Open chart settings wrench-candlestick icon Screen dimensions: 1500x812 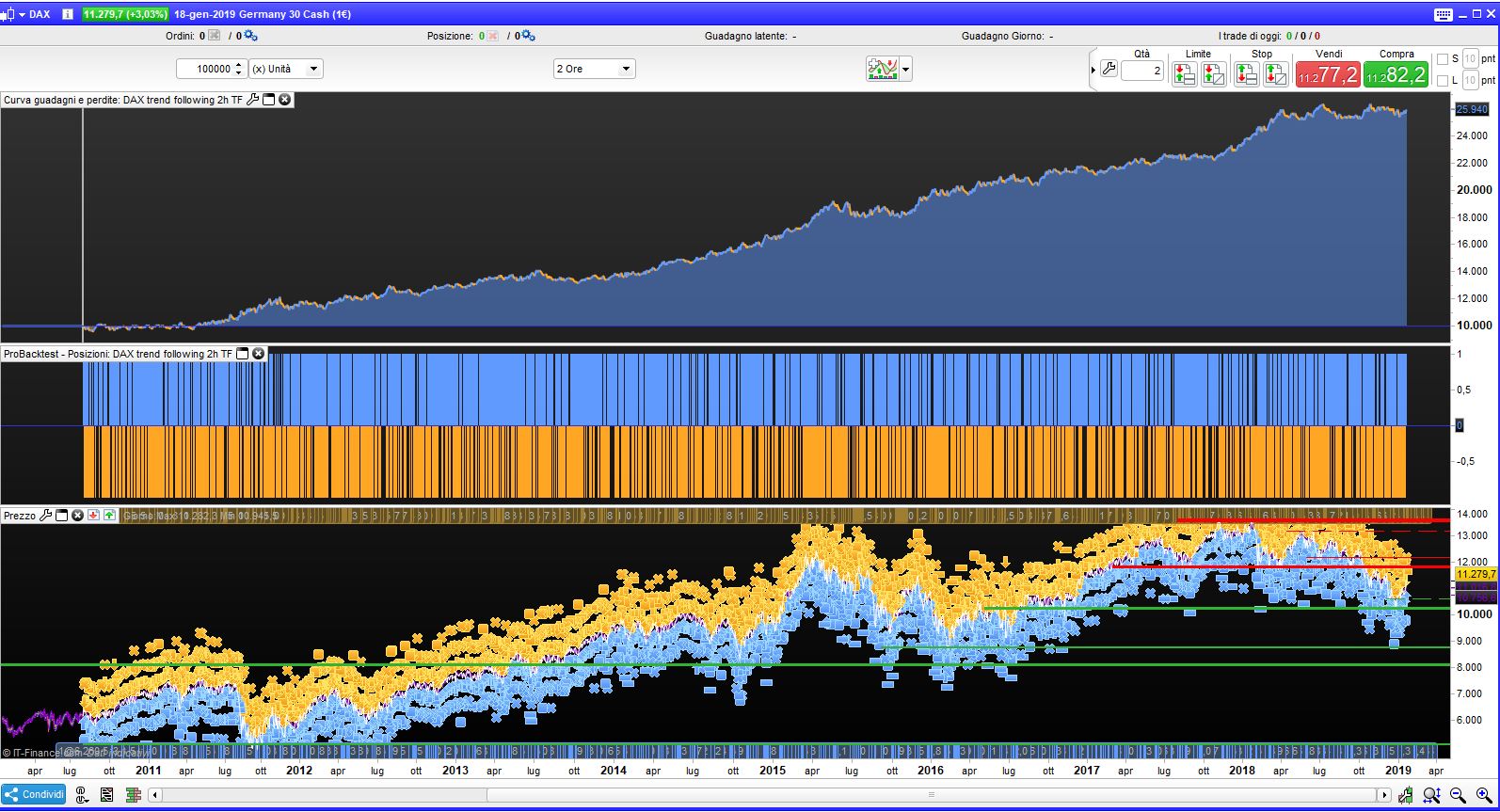coord(1405,795)
